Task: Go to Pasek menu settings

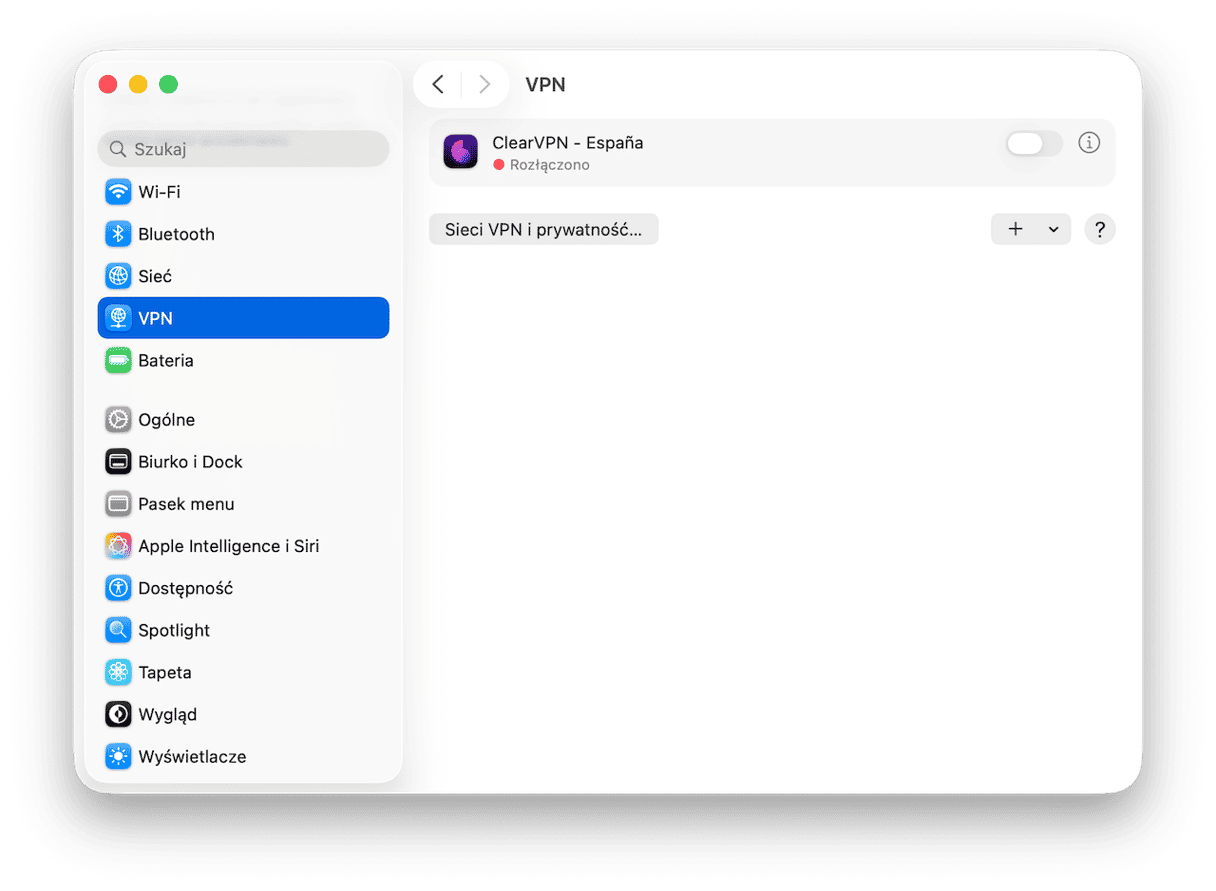Action: tap(186, 504)
